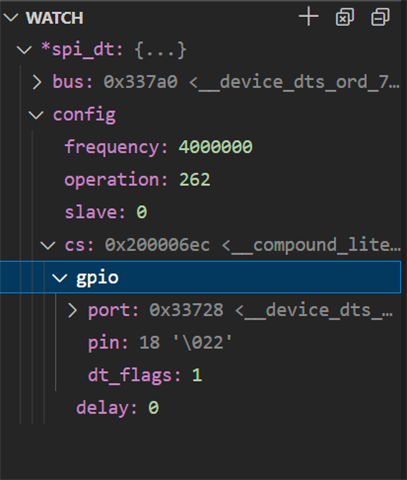
Task: Click the highlighted gpio label
Action: pyautogui.click(x=97, y=278)
